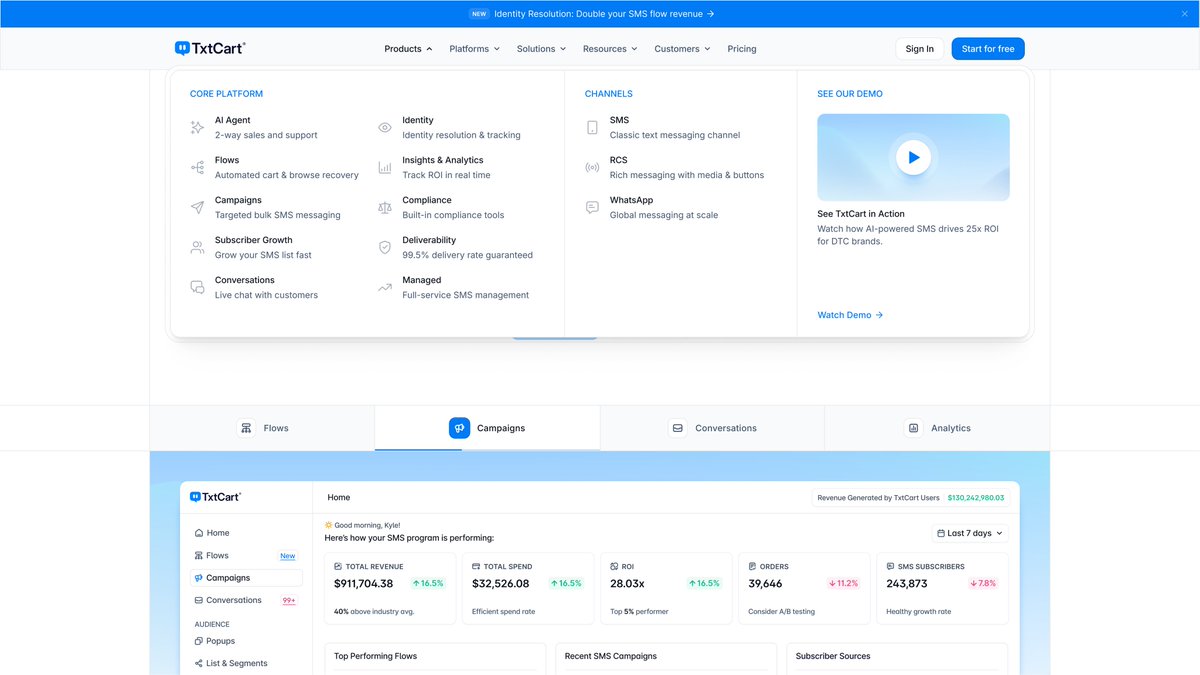Click the Managed trending arrow icon

point(385,288)
